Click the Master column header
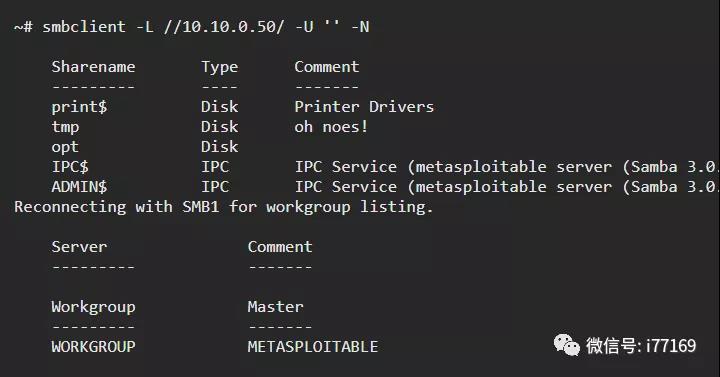Viewport: 720px width, 377px height. 276,307
